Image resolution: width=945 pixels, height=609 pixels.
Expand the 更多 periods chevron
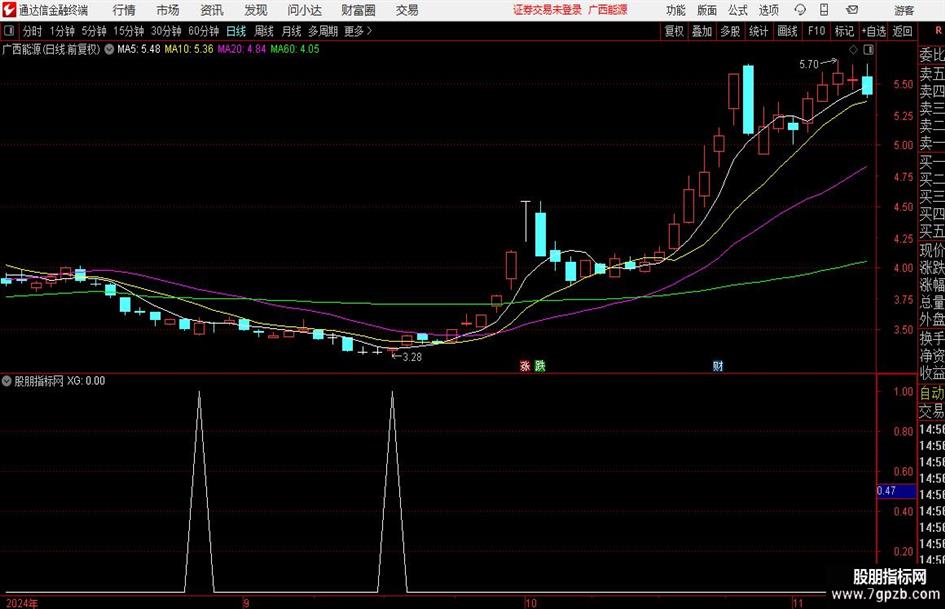[369, 31]
